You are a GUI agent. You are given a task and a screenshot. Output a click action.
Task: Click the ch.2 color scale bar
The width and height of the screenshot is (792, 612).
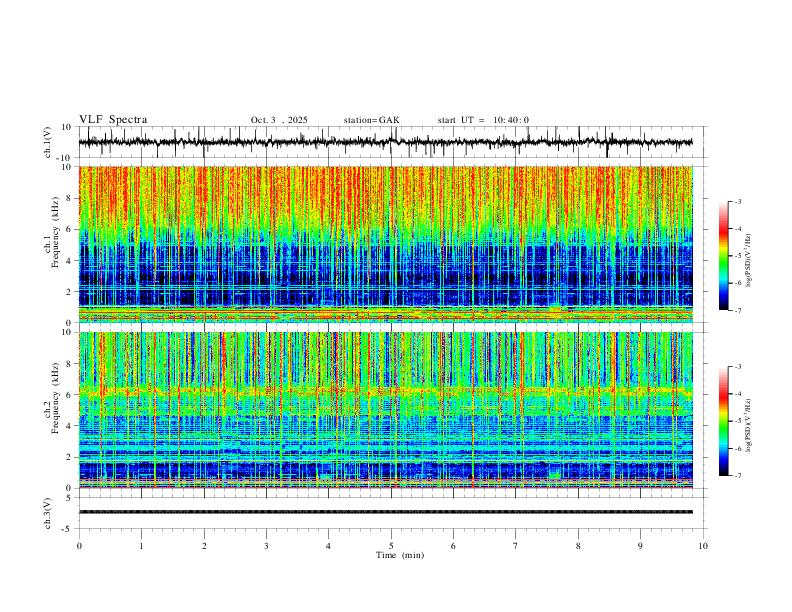tap(724, 421)
